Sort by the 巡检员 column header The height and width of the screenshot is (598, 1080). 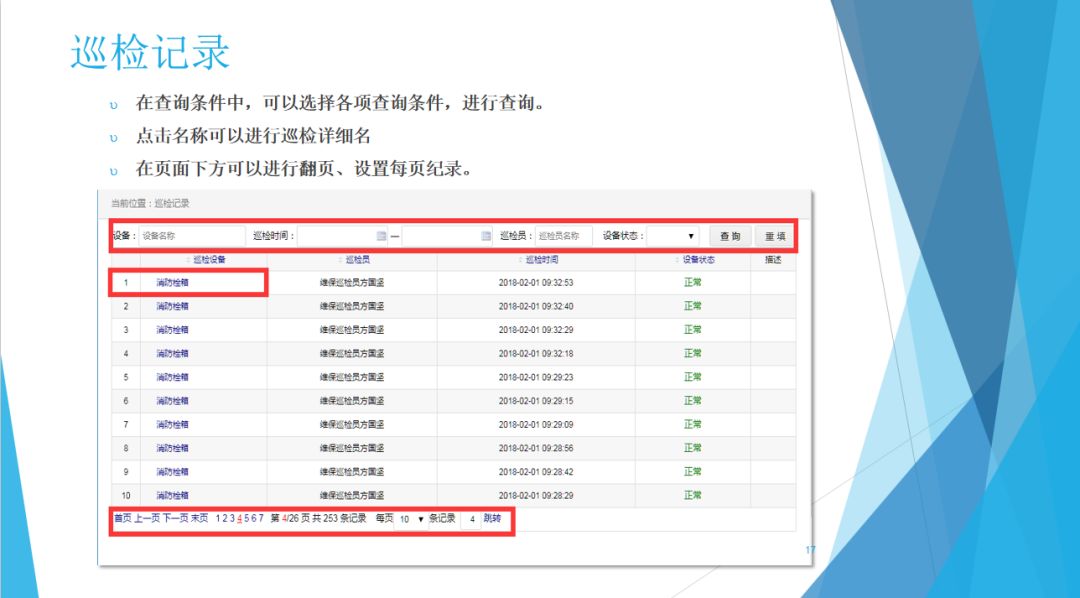click(357, 260)
